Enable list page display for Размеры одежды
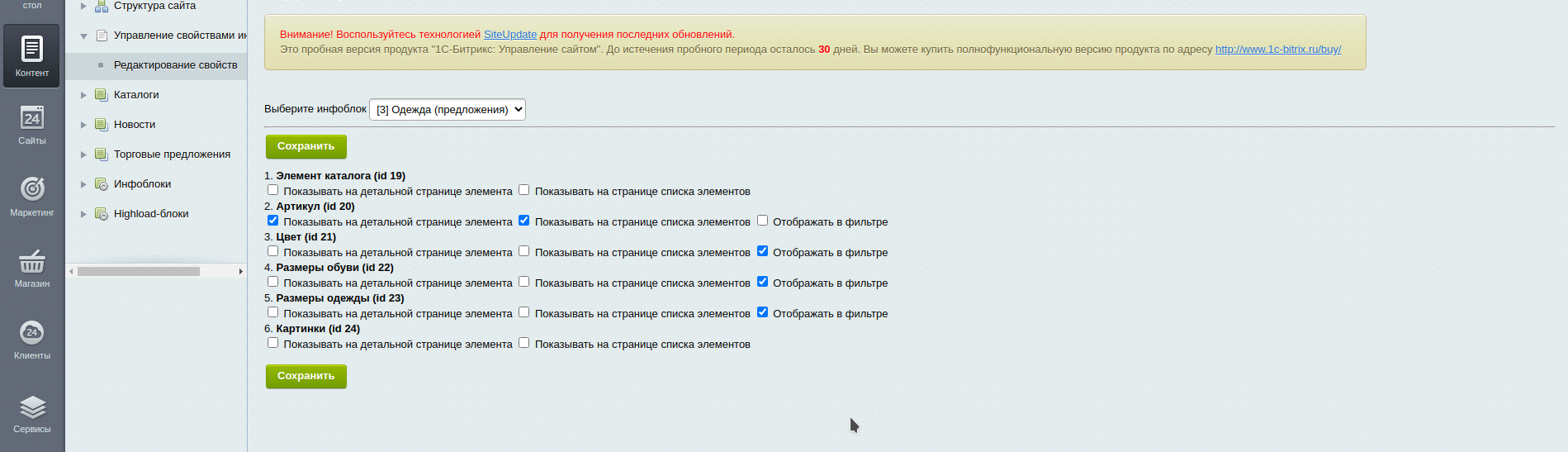 [x=523, y=312]
